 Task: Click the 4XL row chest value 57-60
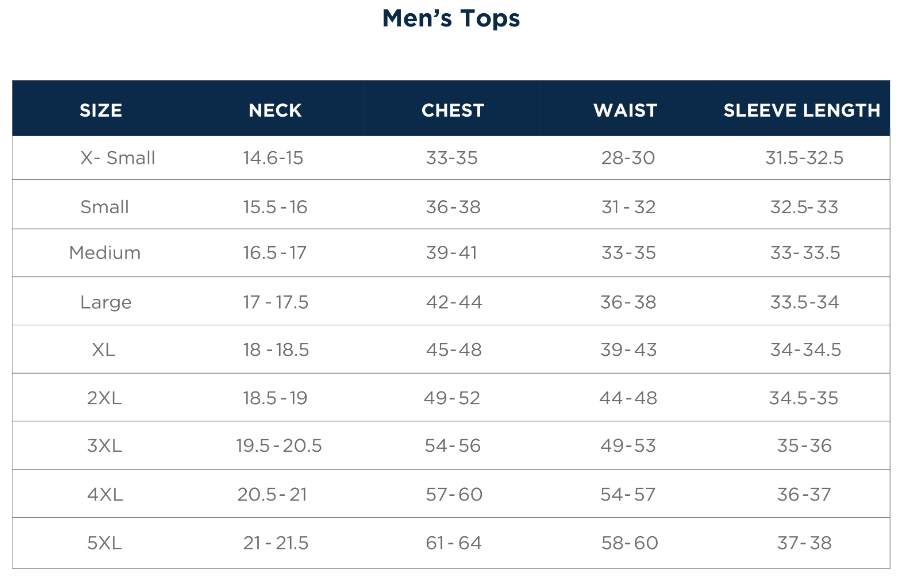[x=454, y=494]
